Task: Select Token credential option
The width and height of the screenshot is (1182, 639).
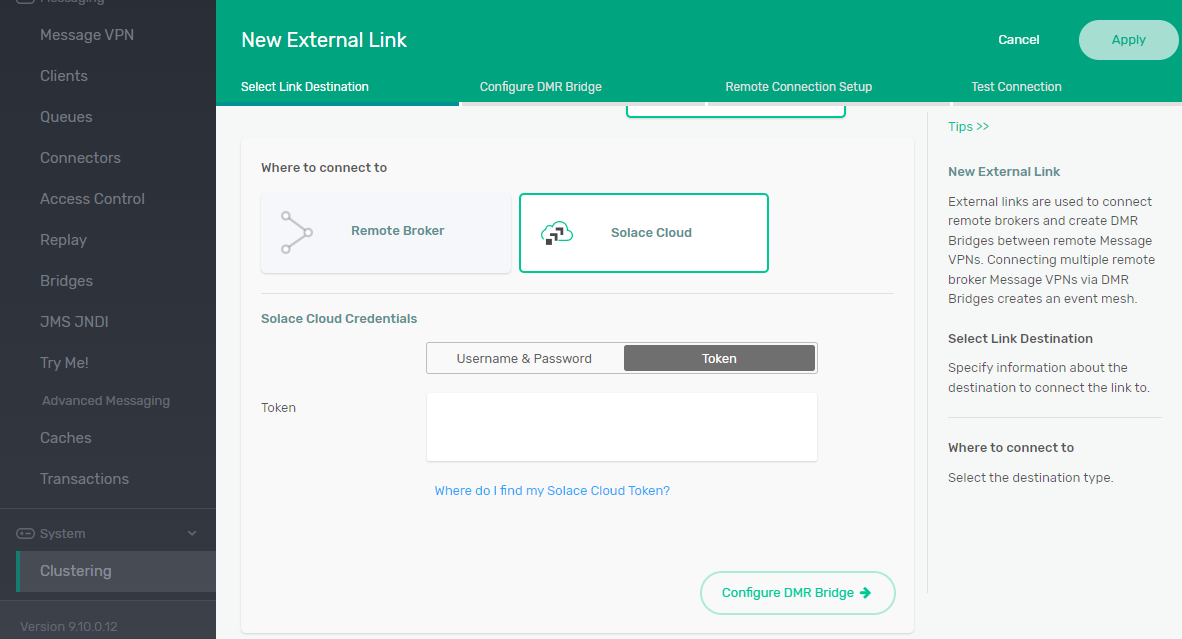Action: [719, 359]
